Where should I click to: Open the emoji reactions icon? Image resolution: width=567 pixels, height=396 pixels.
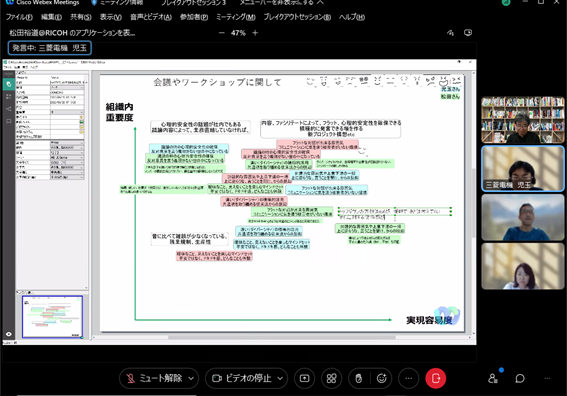click(381, 378)
